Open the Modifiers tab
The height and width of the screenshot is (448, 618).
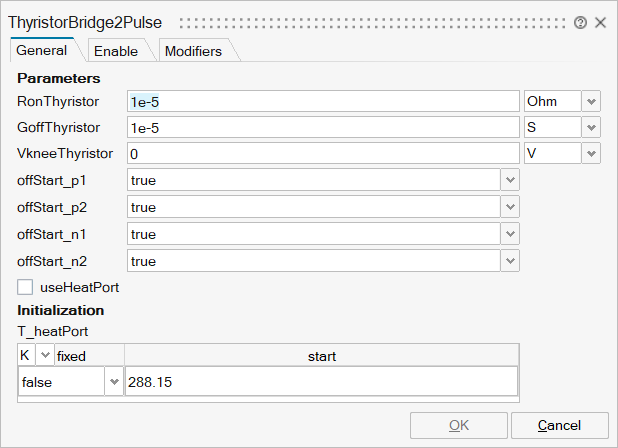(x=193, y=51)
